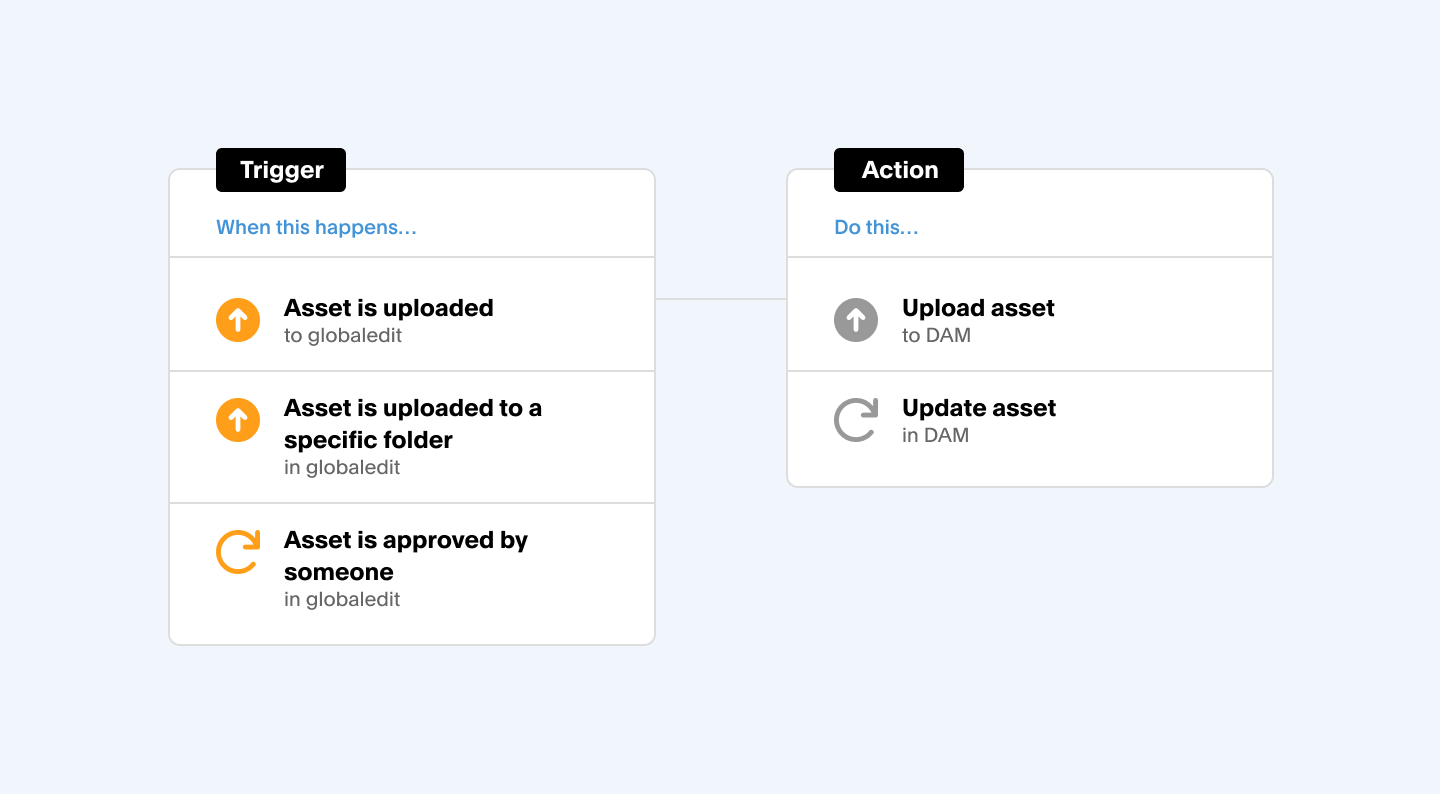This screenshot has width=1440, height=794.
Task: Click 'to DAM' subtitle under Upload asset
Action: point(936,336)
